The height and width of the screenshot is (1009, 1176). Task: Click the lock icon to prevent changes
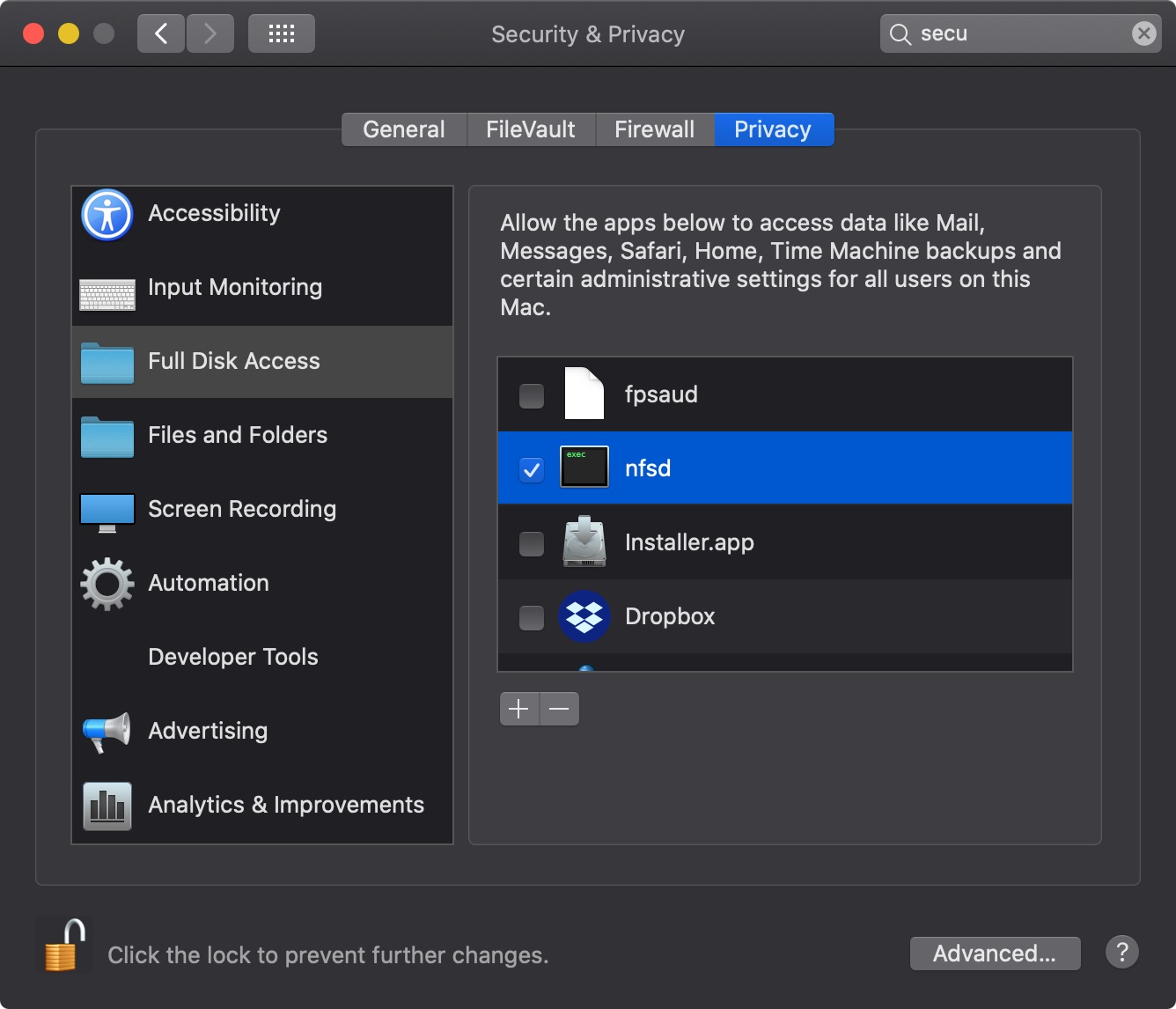[64, 946]
